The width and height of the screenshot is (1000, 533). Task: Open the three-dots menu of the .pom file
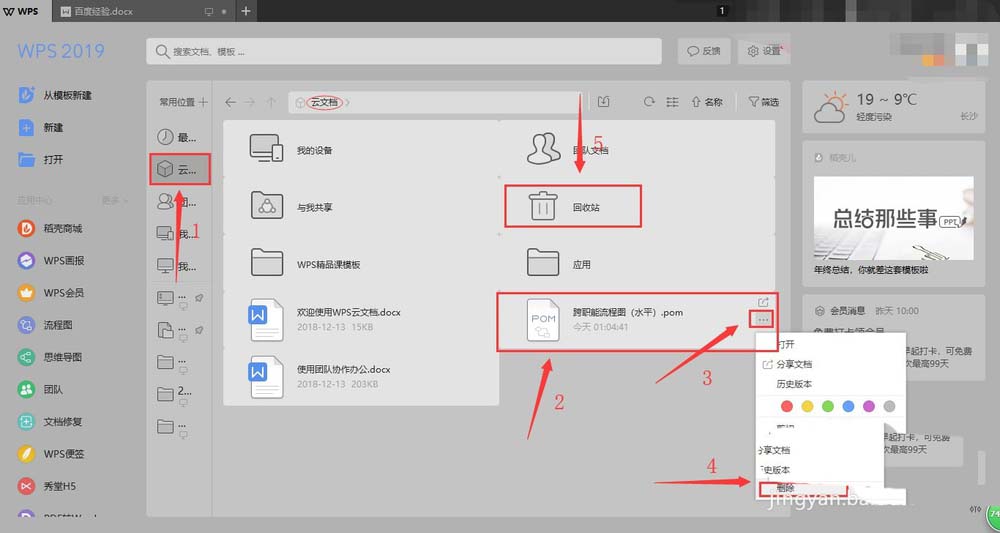point(763,319)
